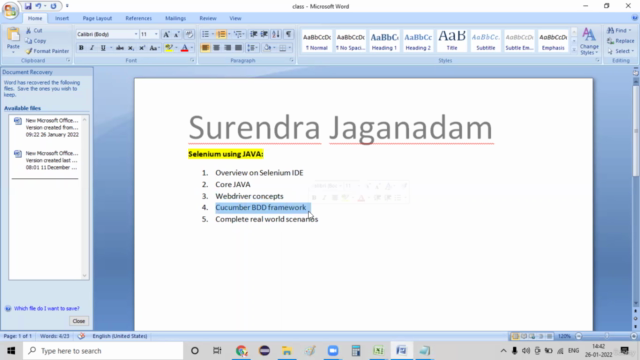Open Change Case Aa dropdown

click(x=154, y=48)
